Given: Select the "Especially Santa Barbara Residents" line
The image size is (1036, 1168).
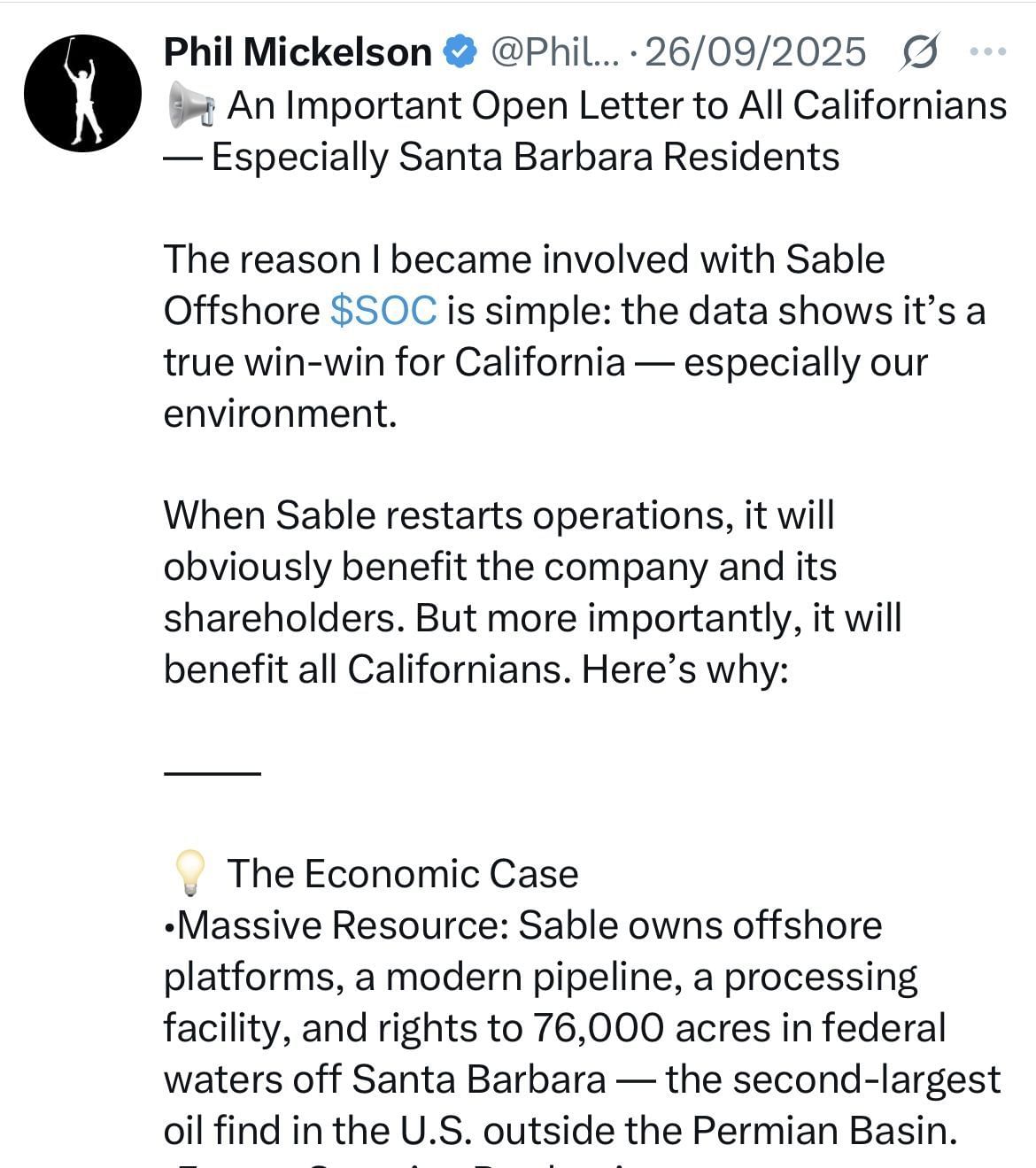Looking at the screenshot, I should click(x=525, y=158).
